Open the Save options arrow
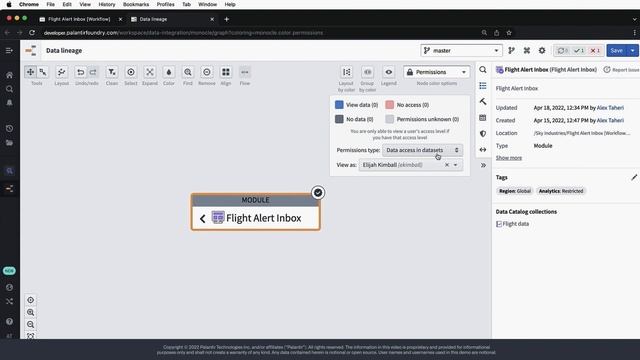 (x=633, y=51)
